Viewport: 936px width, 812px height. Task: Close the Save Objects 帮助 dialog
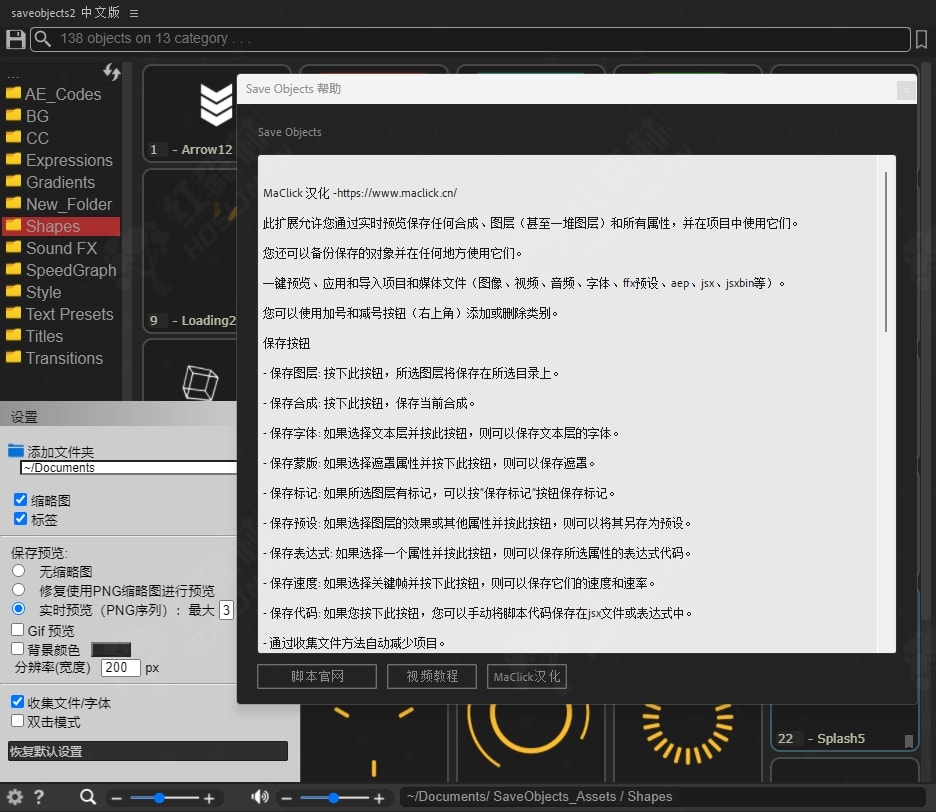click(906, 90)
